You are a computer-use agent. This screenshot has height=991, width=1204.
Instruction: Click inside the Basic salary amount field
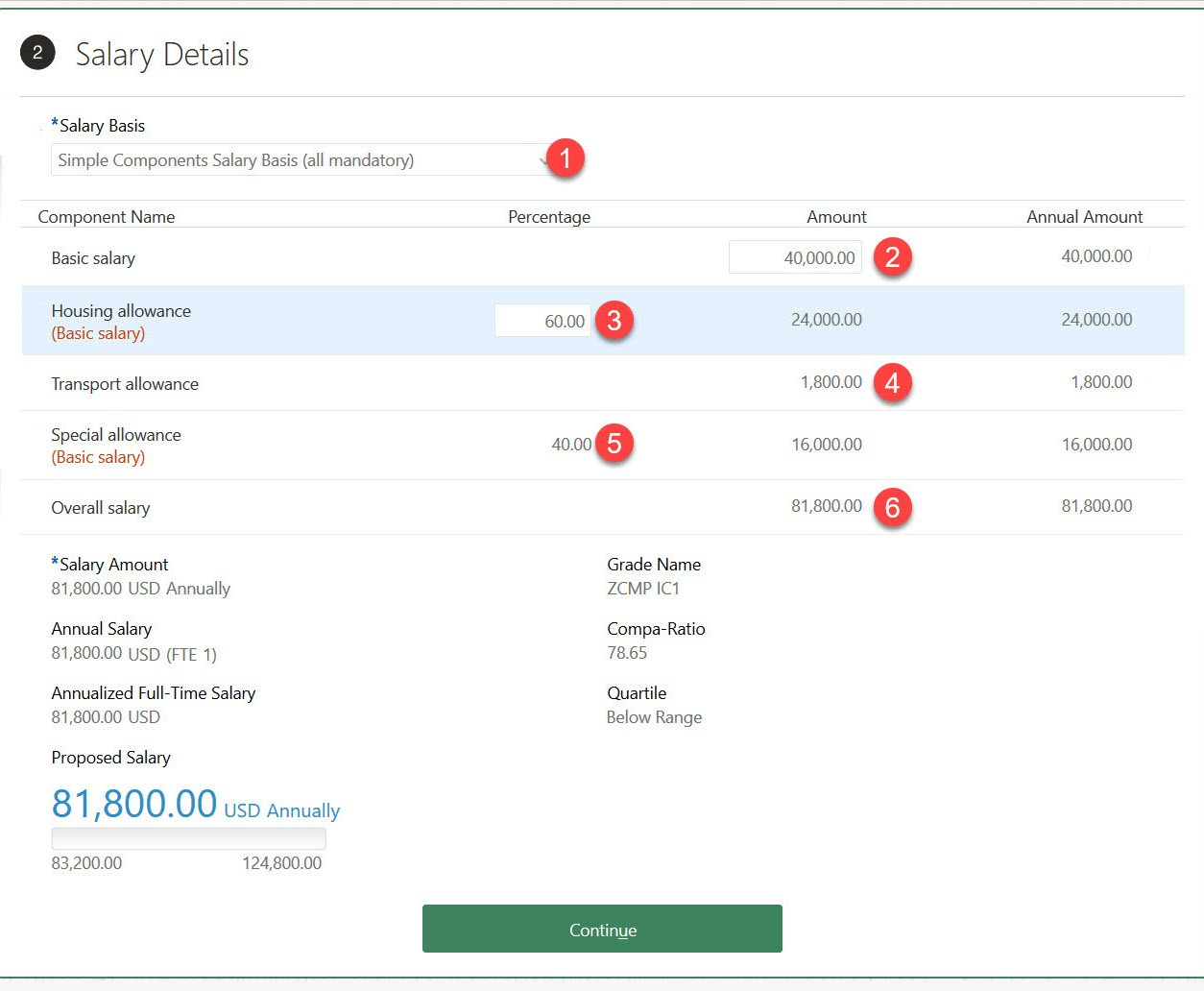pos(794,256)
